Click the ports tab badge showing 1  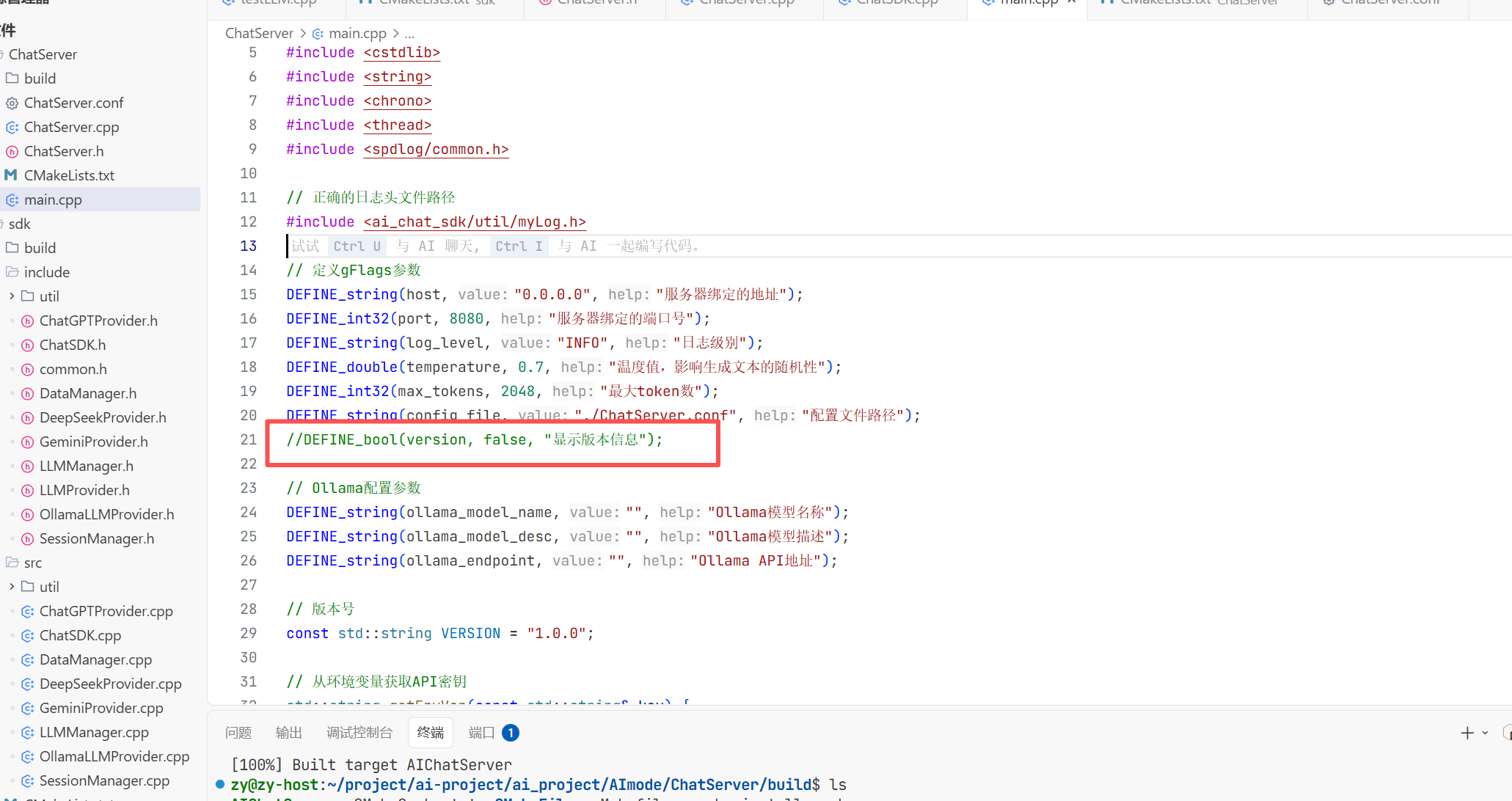pos(511,733)
